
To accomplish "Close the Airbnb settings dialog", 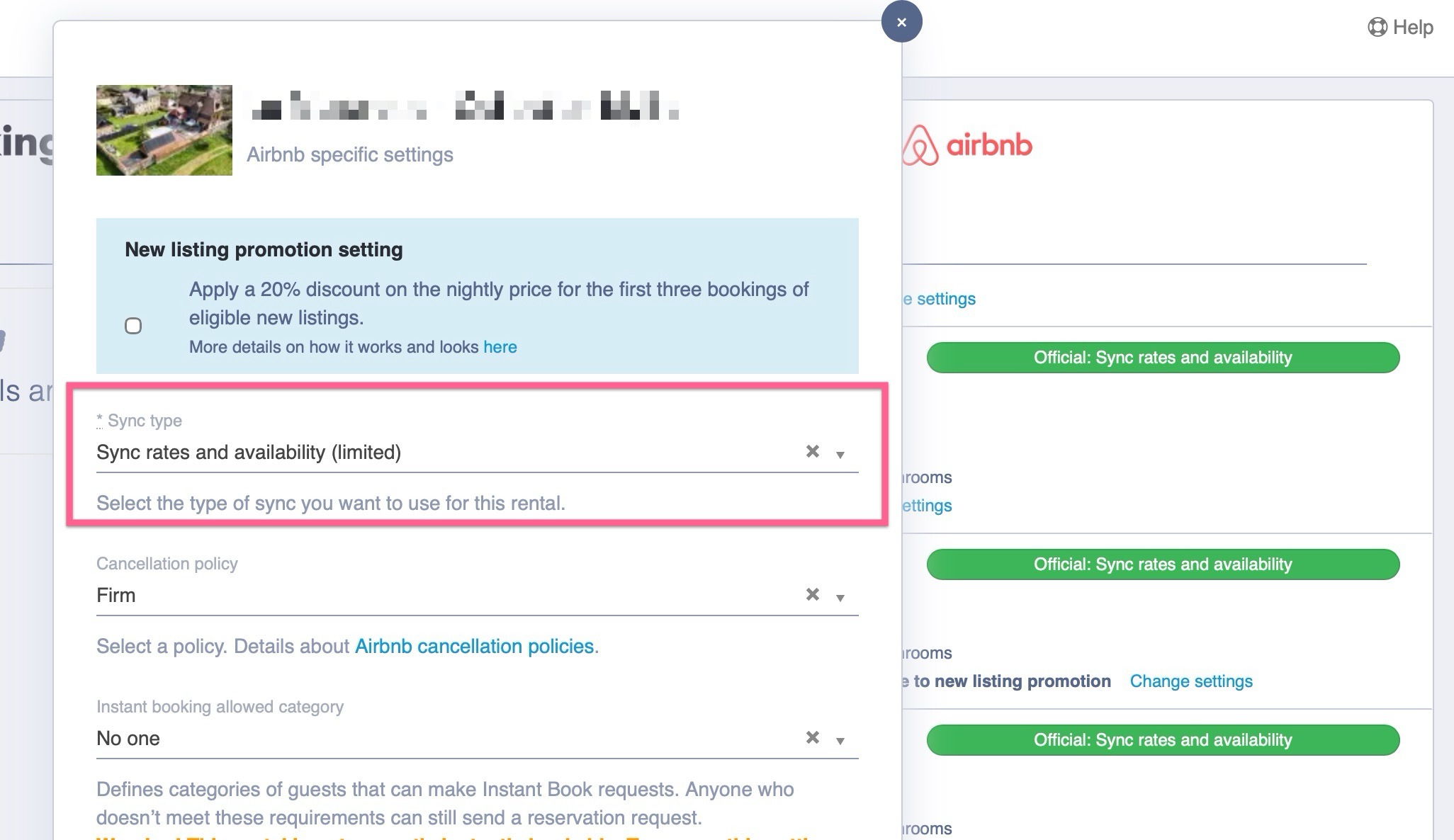I will (901, 23).
